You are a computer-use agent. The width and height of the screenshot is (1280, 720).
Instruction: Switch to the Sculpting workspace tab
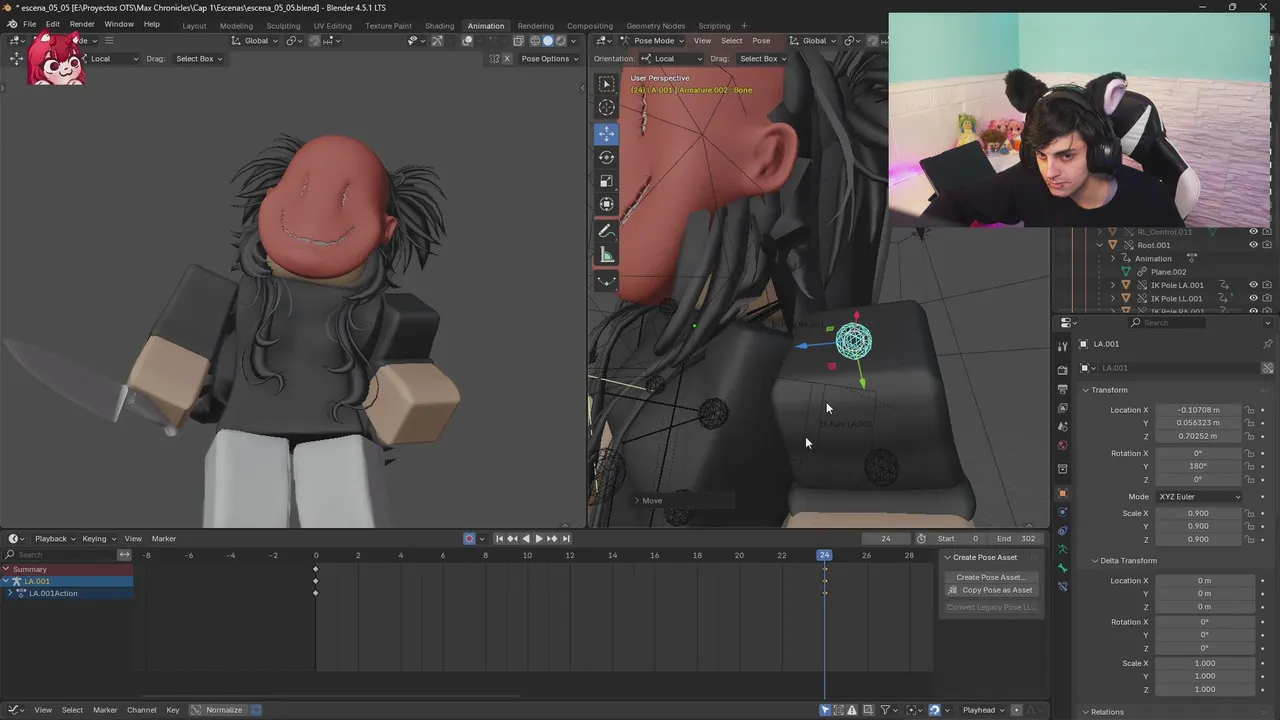tap(283, 26)
